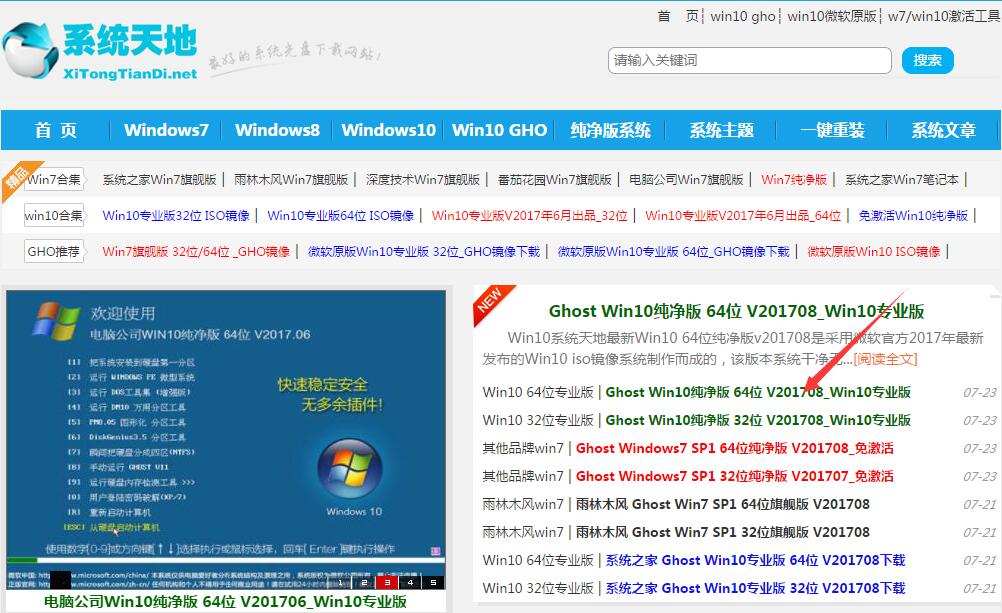Switch slideshow to slide 1
The image size is (1002, 613).
pos(341,582)
